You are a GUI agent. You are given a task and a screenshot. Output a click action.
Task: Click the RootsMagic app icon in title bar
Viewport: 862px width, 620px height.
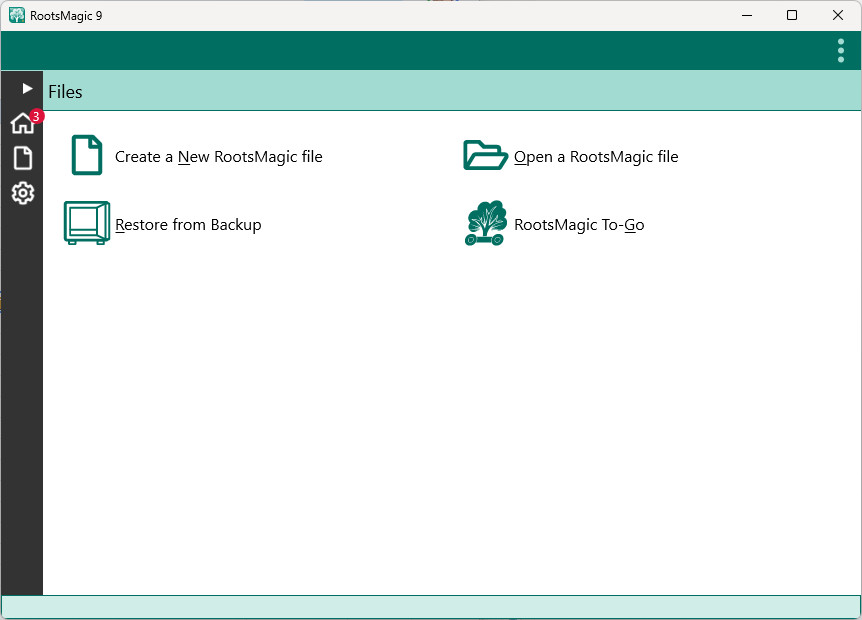tap(17, 15)
